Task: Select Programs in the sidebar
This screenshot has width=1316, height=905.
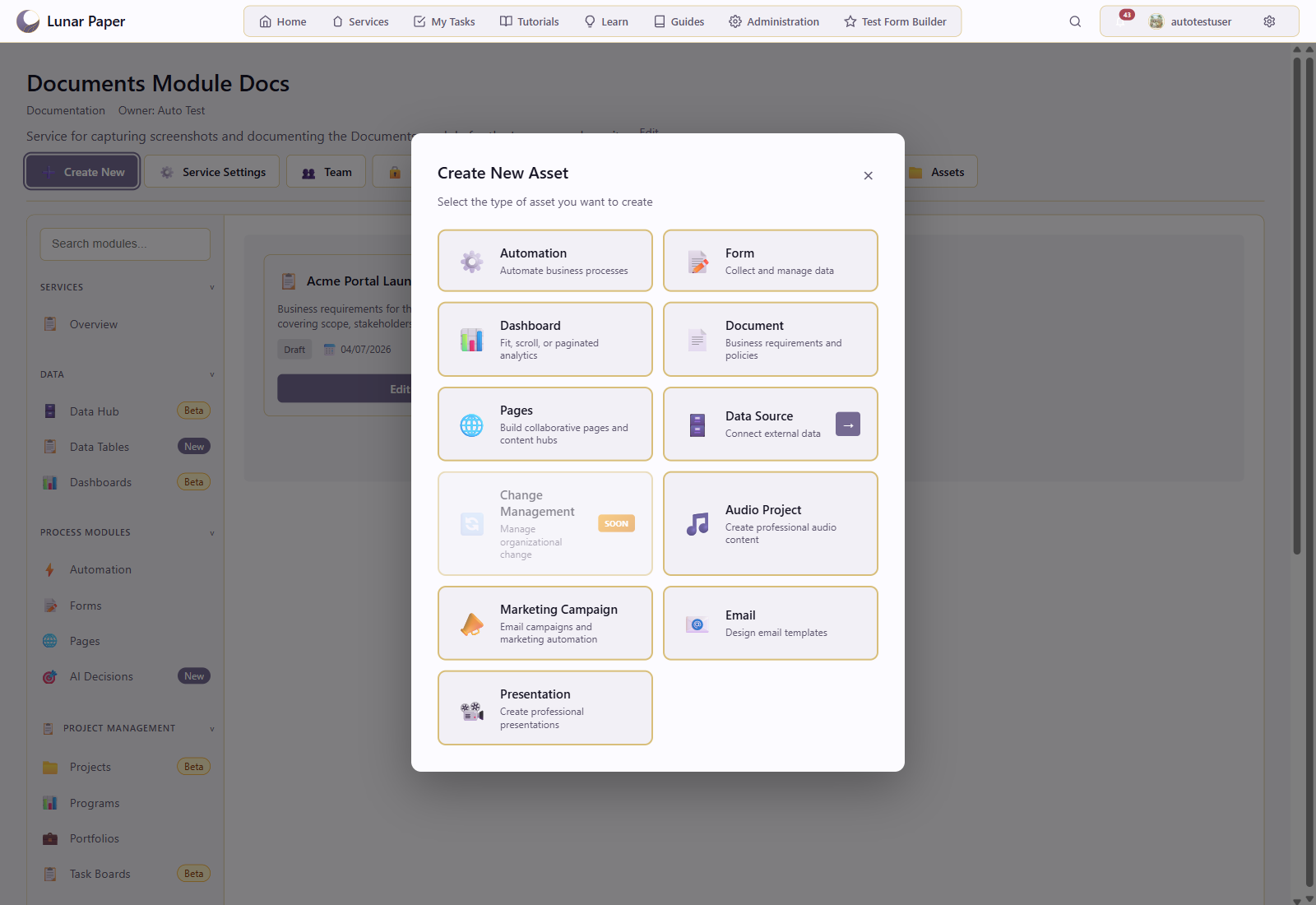Action: (x=127, y=803)
